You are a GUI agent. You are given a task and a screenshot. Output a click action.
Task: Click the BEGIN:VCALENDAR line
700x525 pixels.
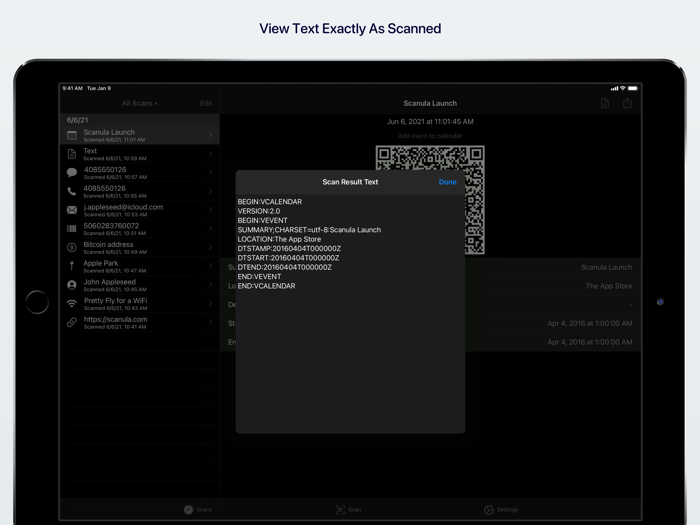pyautogui.click(x=270, y=202)
